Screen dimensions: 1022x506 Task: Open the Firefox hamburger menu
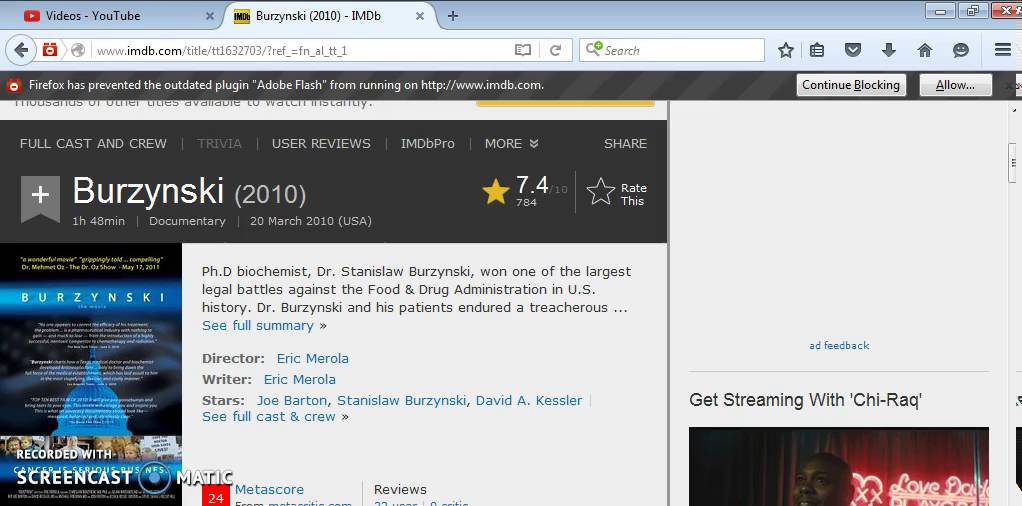click(1002, 50)
